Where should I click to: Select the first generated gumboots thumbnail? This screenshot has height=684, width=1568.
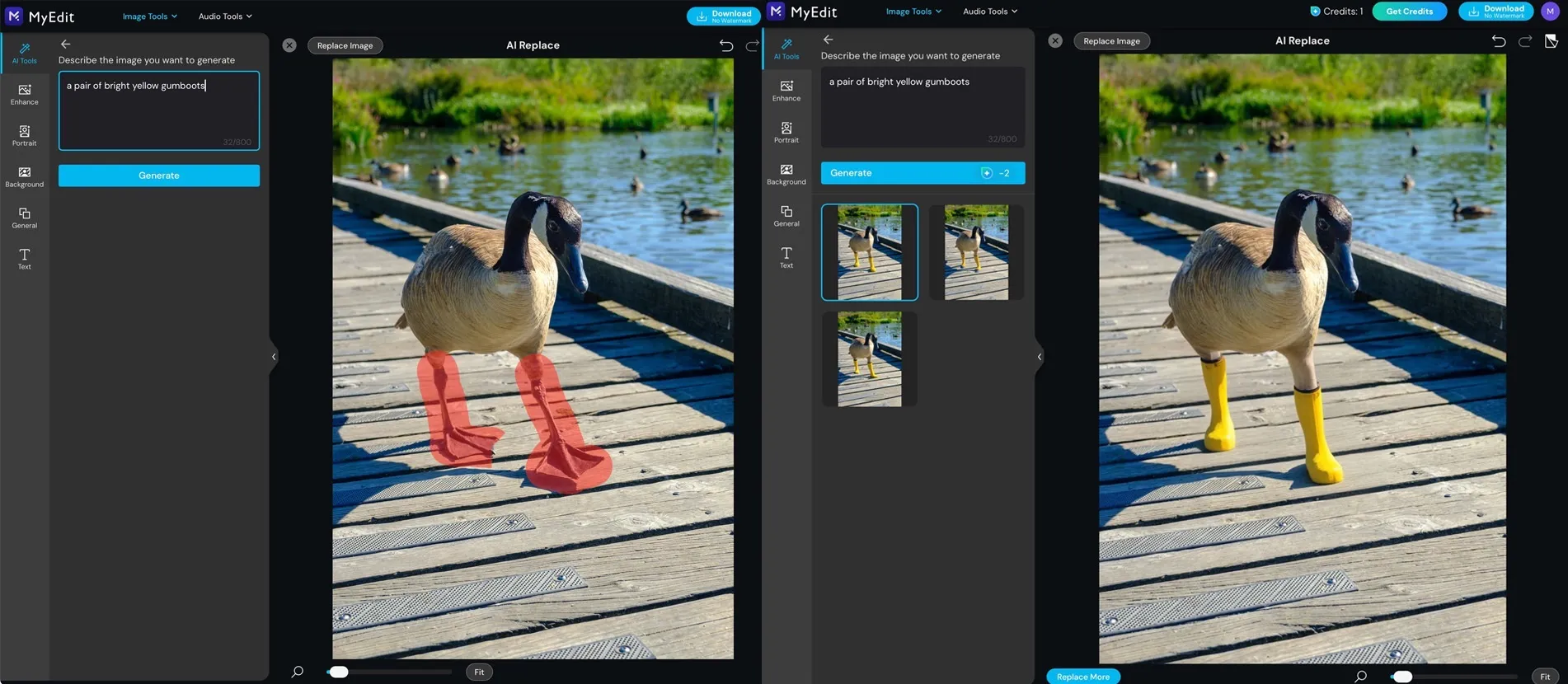869,252
